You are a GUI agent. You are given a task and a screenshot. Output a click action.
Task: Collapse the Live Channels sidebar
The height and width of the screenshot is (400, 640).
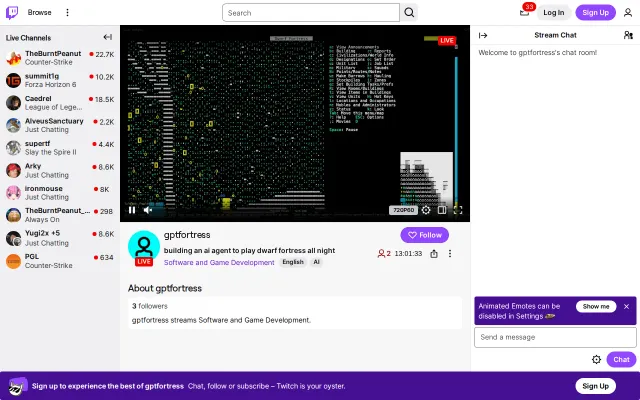click(107, 37)
